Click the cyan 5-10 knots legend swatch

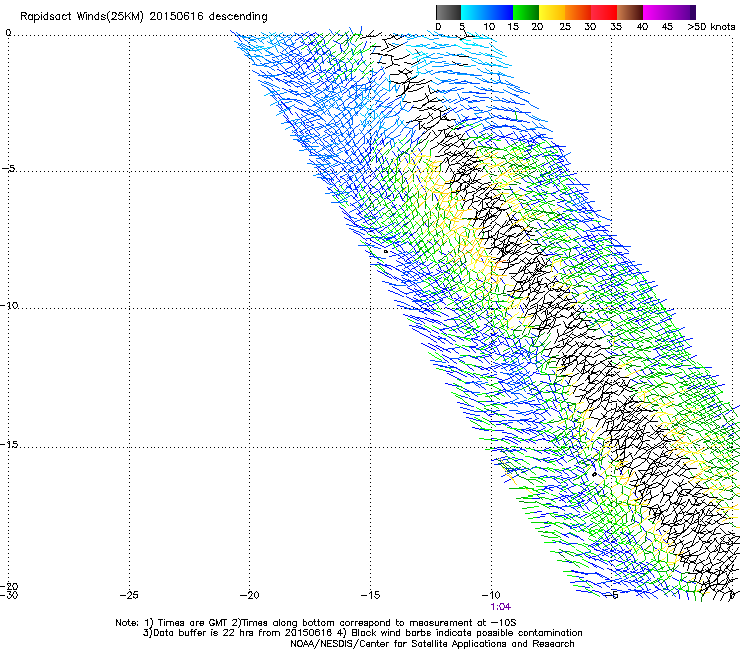click(474, 12)
